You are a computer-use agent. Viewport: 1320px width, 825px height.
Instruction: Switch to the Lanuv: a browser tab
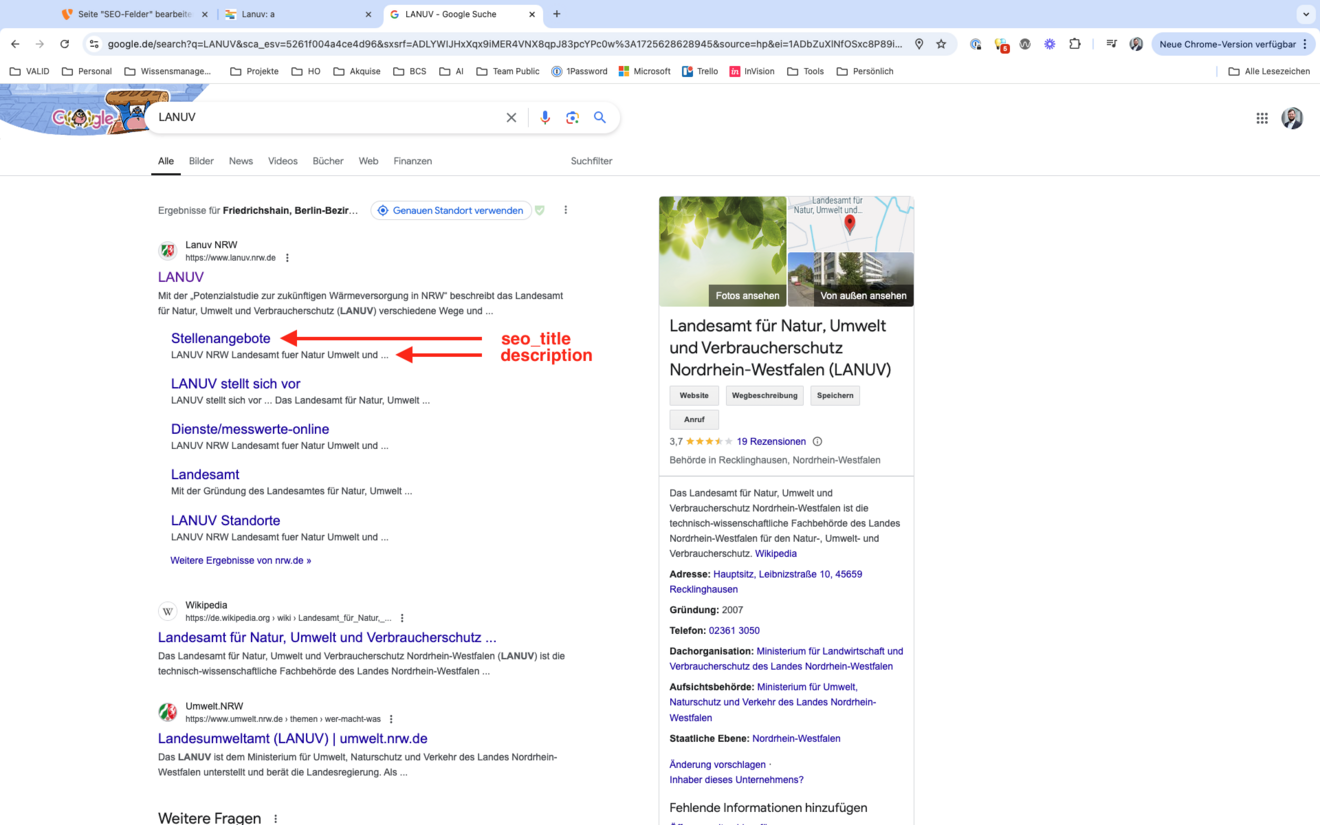(298, 14)
